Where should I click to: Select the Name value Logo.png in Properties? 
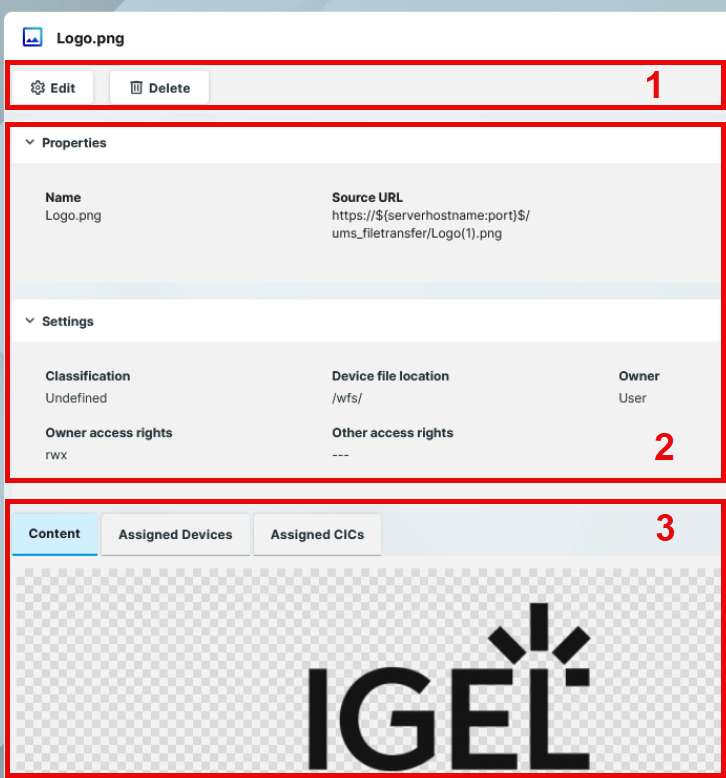(73, 215)
